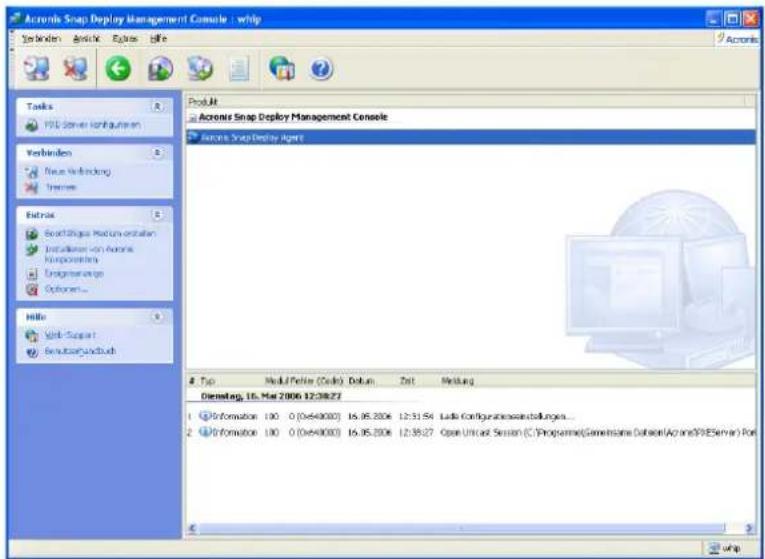Click the Bootfähiges Medium erstellen sidebar icon
Screen dimensions: 765x559
[x=32, y=234]
